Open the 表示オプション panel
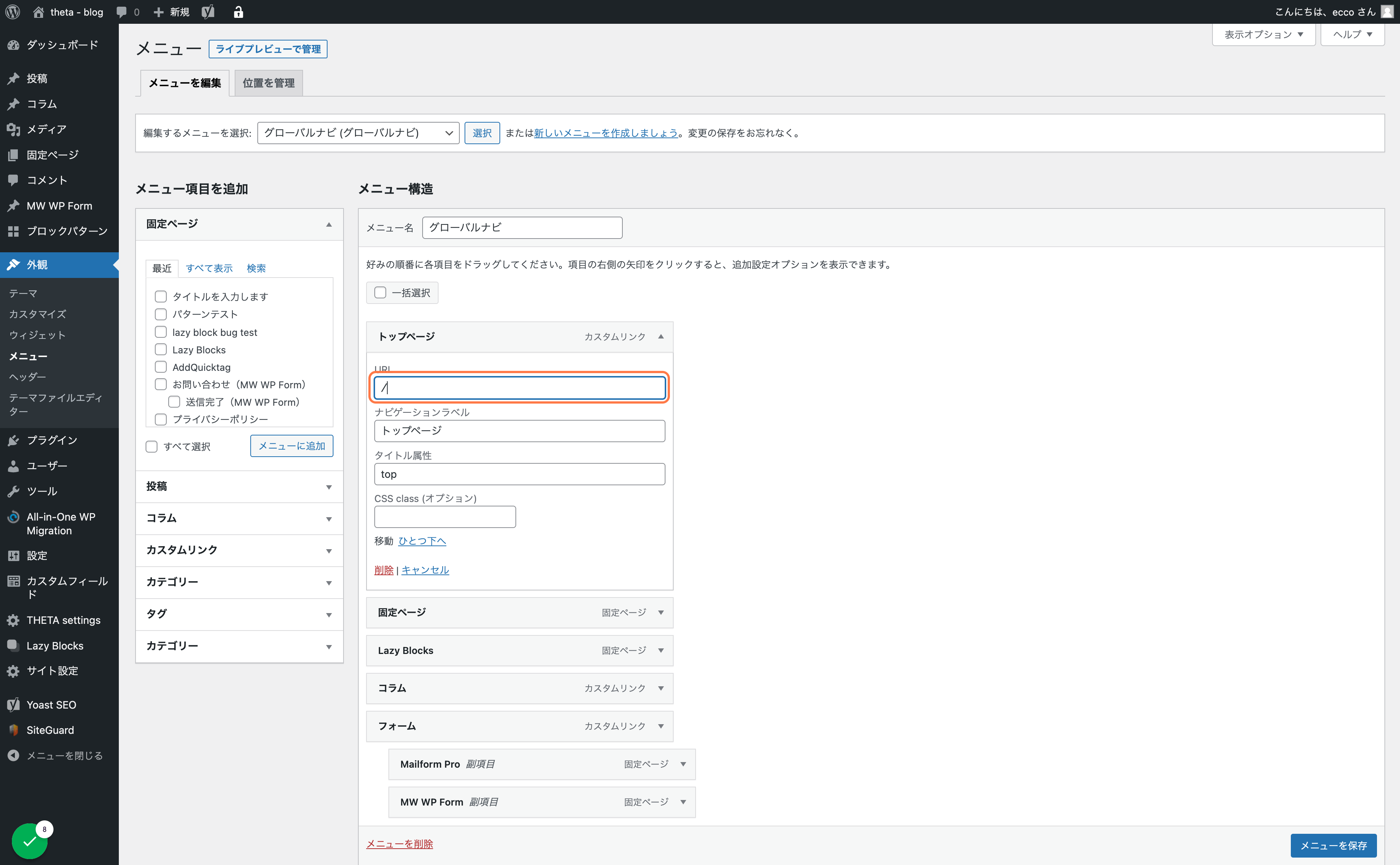The image size is (1400, 865). (x=1264, y=34)
